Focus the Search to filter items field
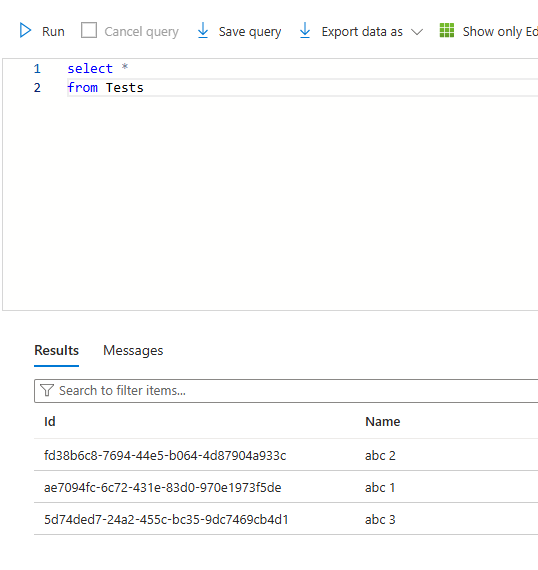Viewport: 538px width, 570px height. (x=286, y=391)
